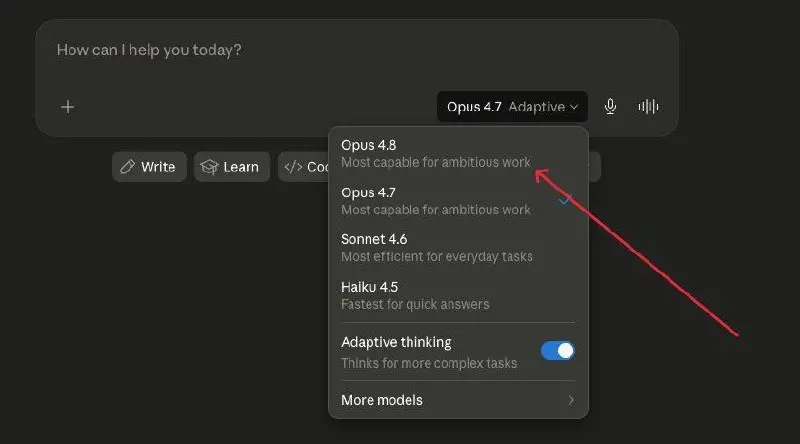The image size is (800, 444).
Task: Click the graduation cap Learn icon
Action: click(x=209, y=167)
